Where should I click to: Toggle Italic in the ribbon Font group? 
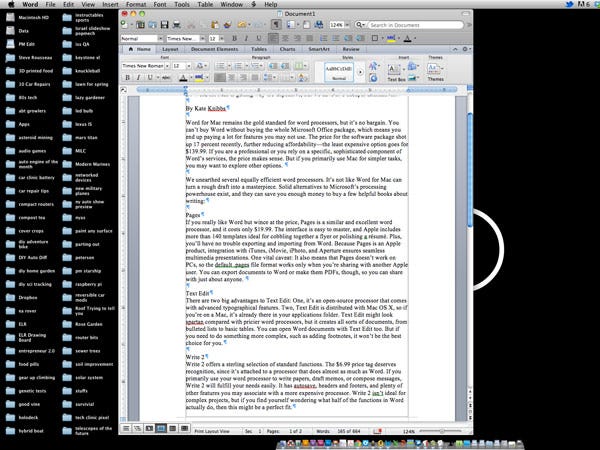(139, 78)
